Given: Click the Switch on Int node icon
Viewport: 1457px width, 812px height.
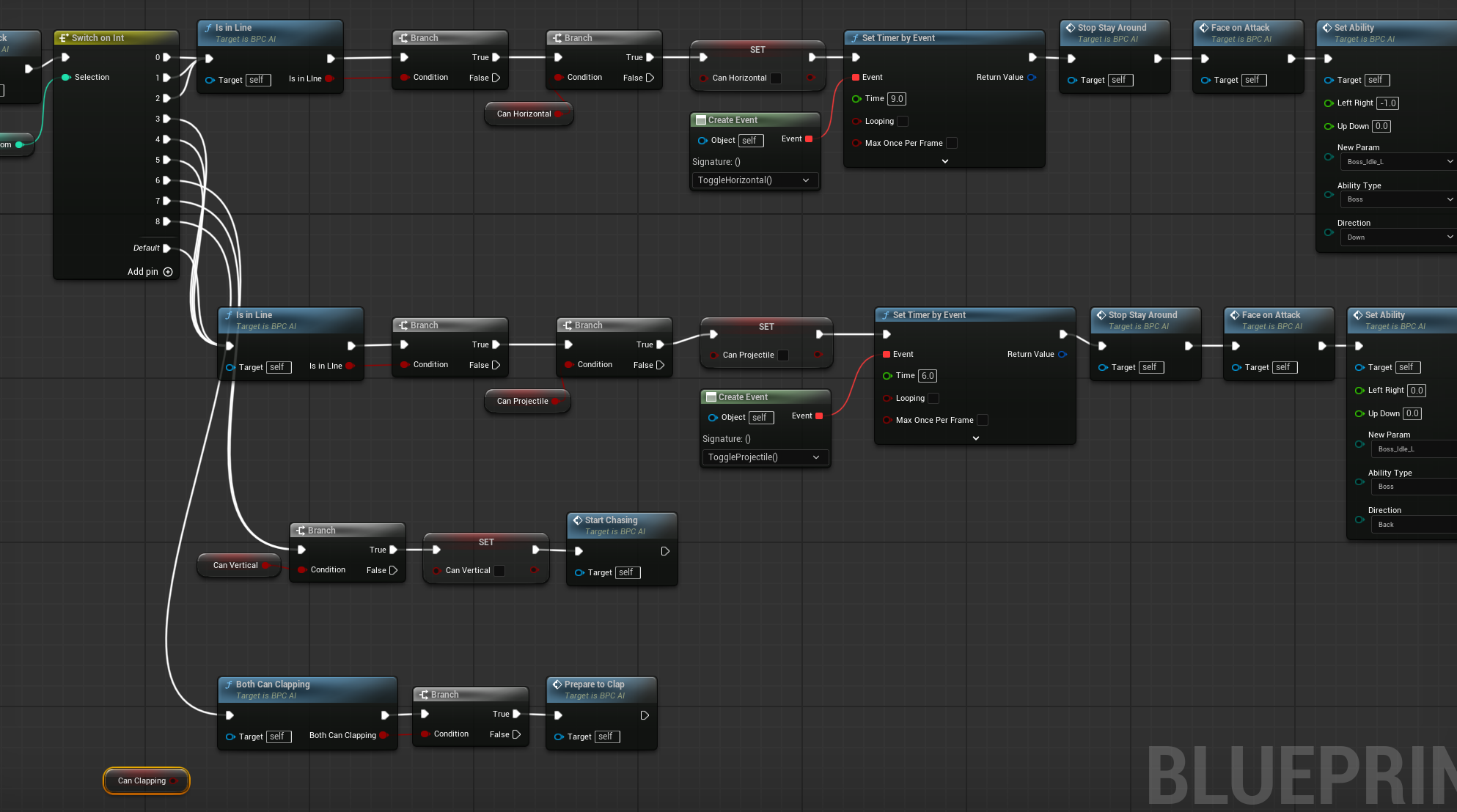Looking at the screenshot, I should pyautogui.click(x=64, y=38).
